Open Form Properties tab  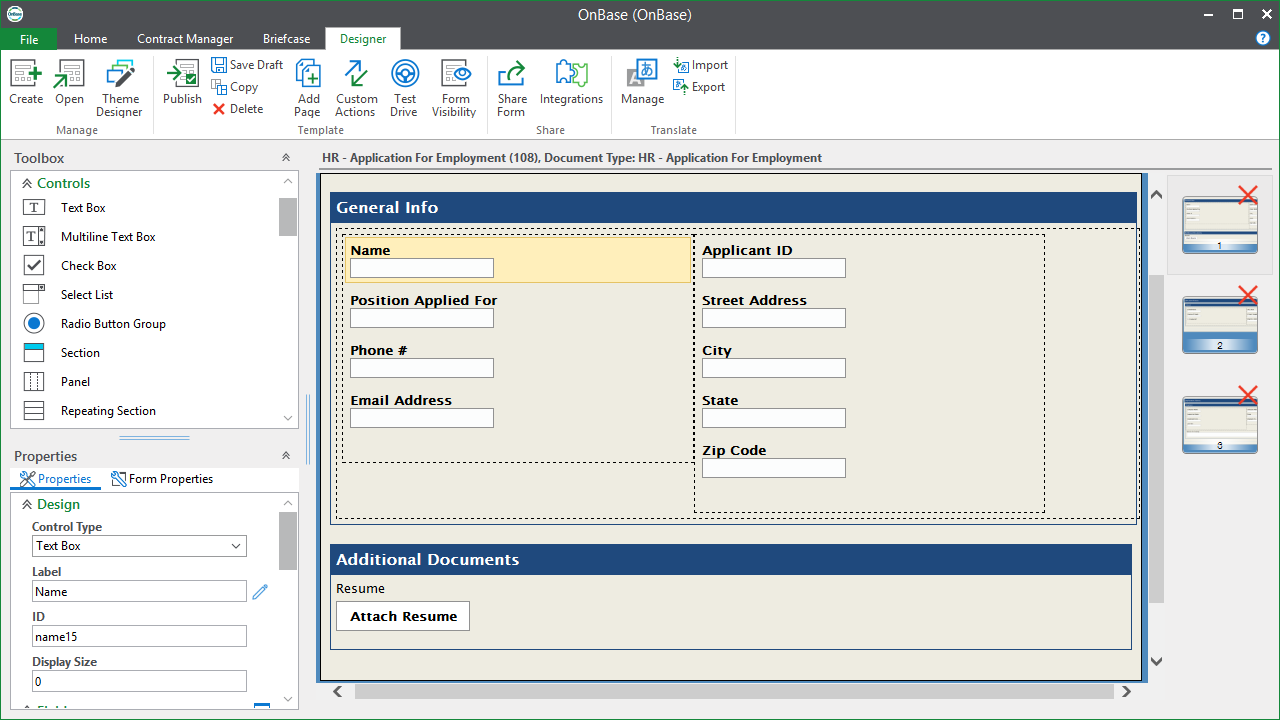(x=162, y=479)
